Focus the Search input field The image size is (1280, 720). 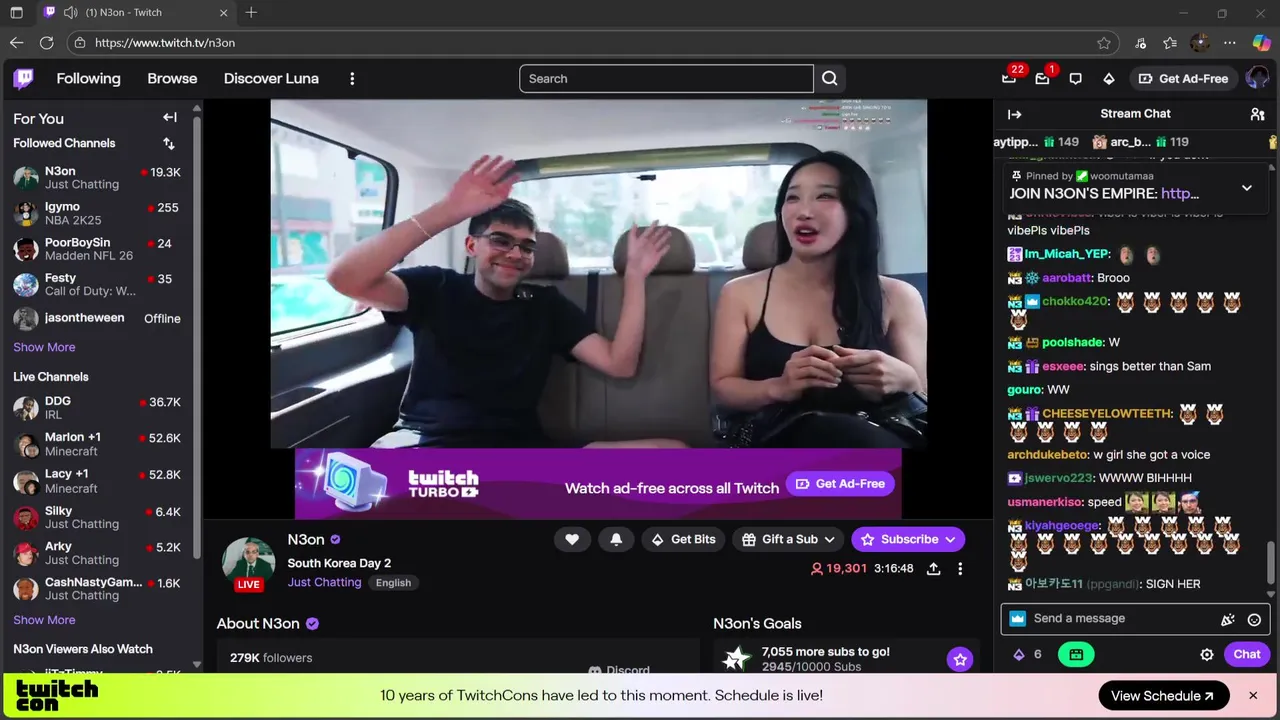coord(666,78)
